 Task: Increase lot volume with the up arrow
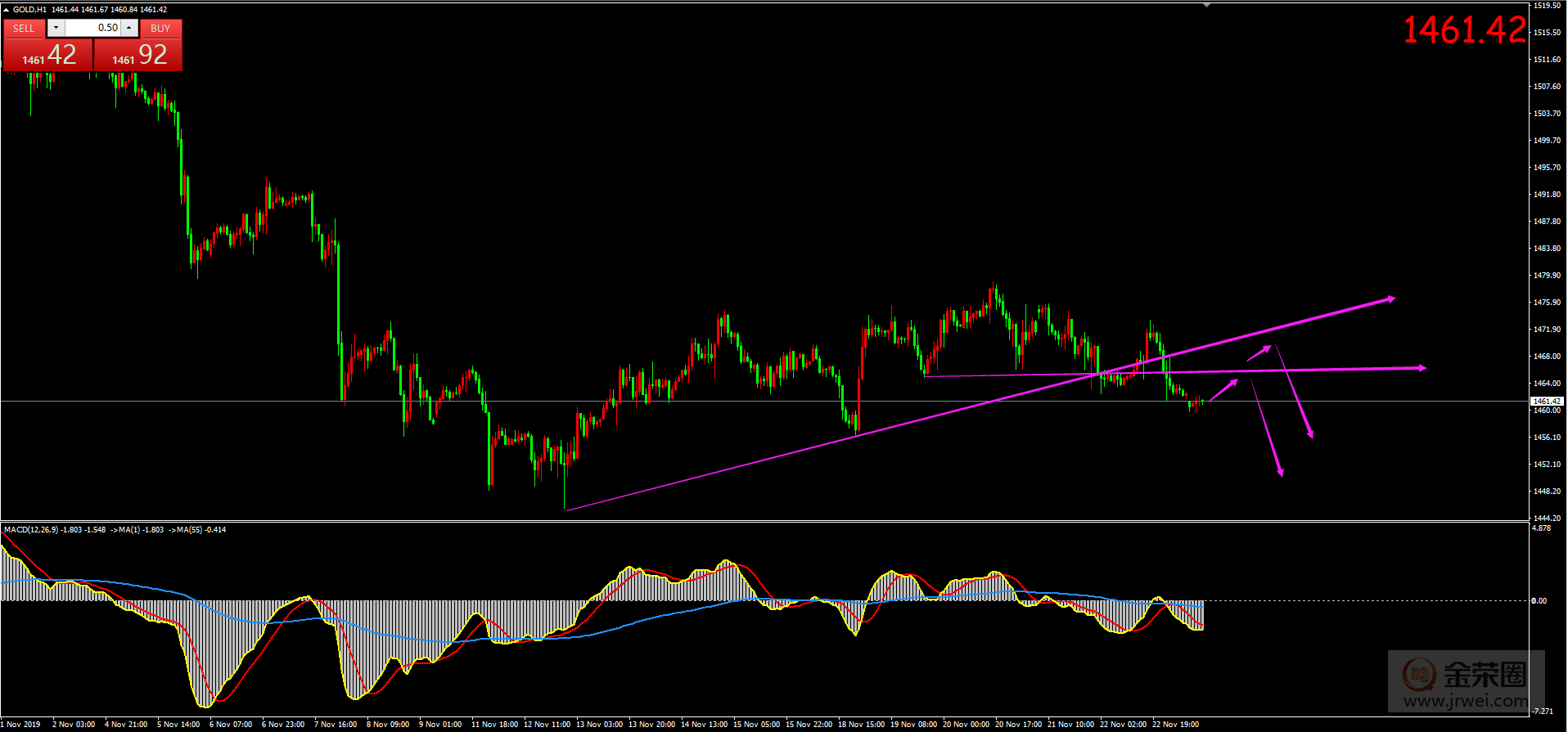pos(128,28)
